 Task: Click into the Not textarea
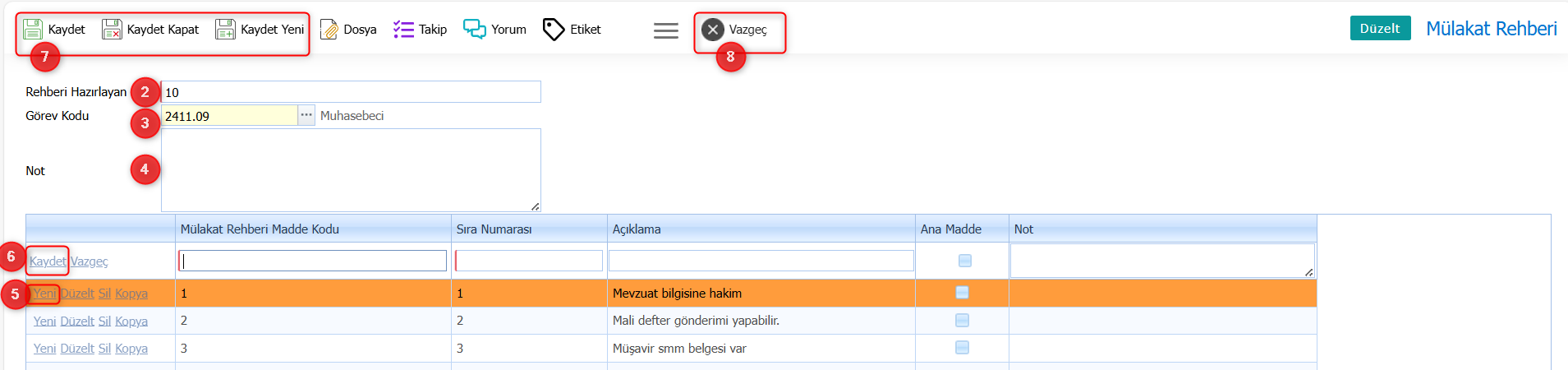(351, 170)
